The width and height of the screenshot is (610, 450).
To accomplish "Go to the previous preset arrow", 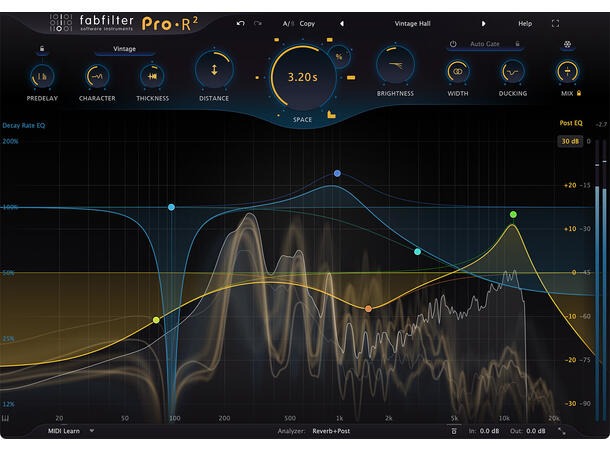I will (x=342, y=24).
